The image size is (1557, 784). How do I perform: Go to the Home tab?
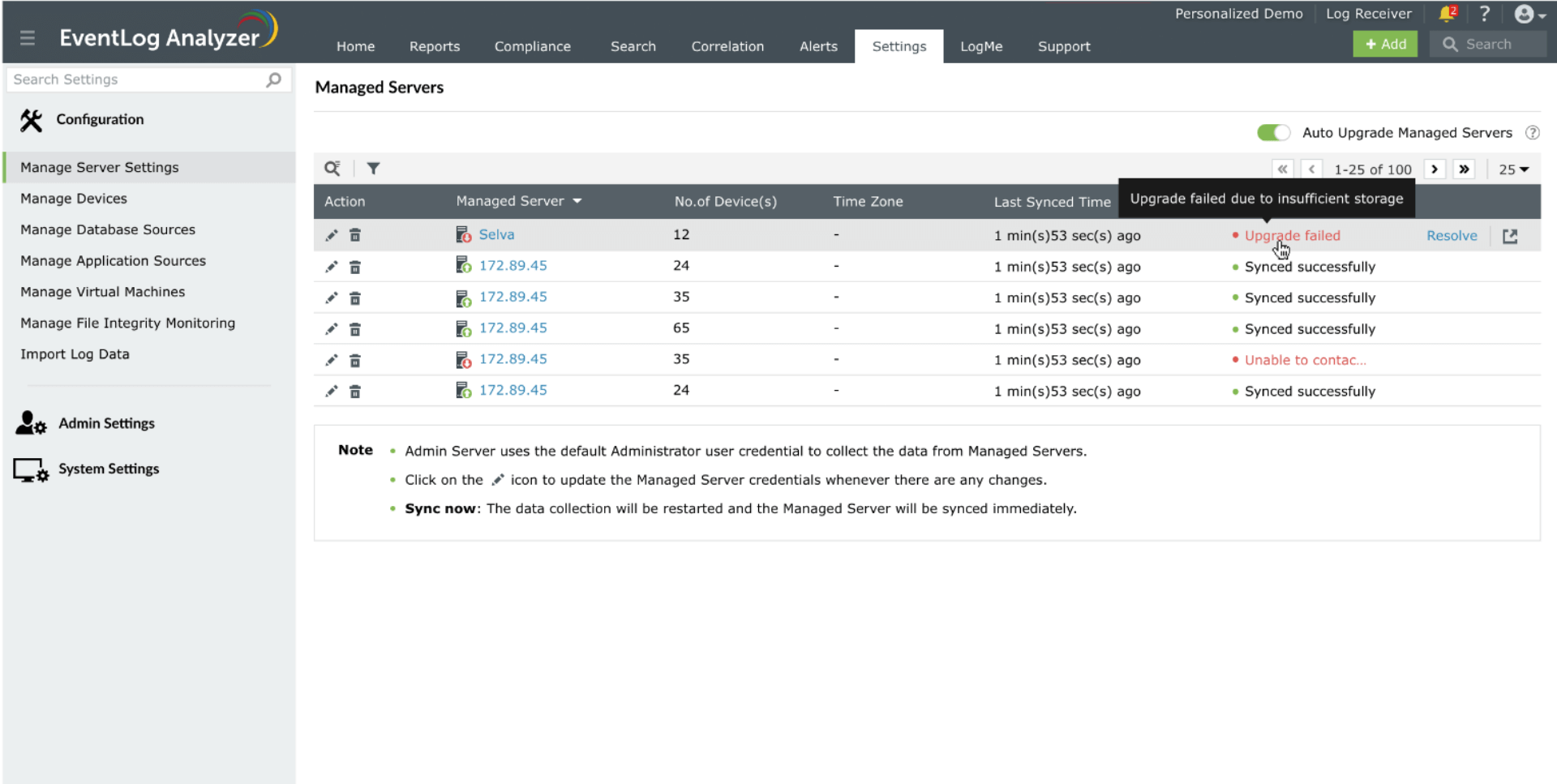pyautogui.click(x=355, y=46)
